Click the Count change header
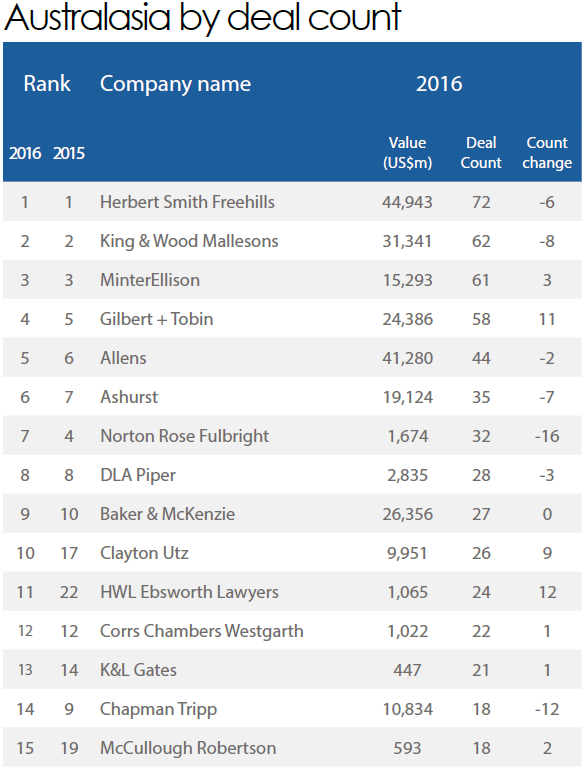Image resolution: width=586 pixels, height=768 pixels. pos(547,153)
